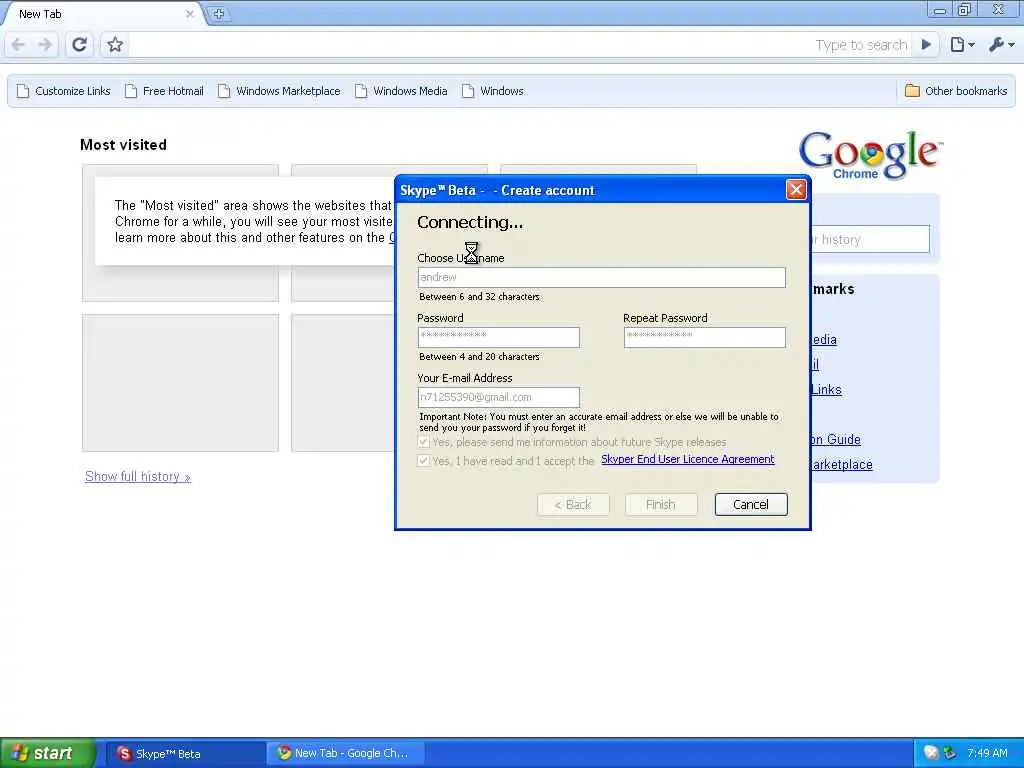
Task: Minimize the Chrome window
Action: (x=940, y=10)
